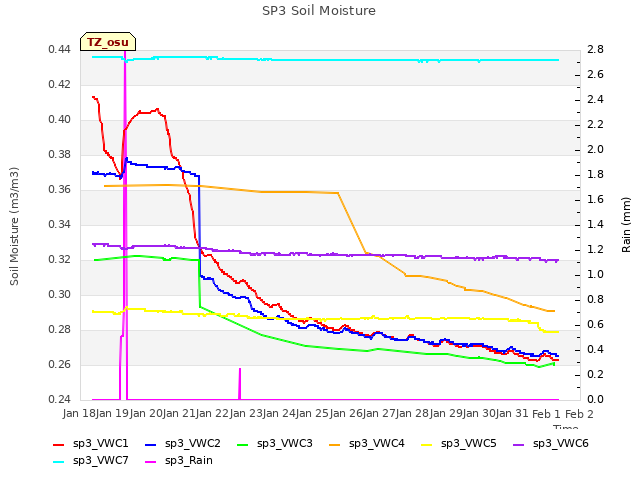Click the sp3_VWC1 red legend swatch
This screenshot has height=480, width=640.
59,445
